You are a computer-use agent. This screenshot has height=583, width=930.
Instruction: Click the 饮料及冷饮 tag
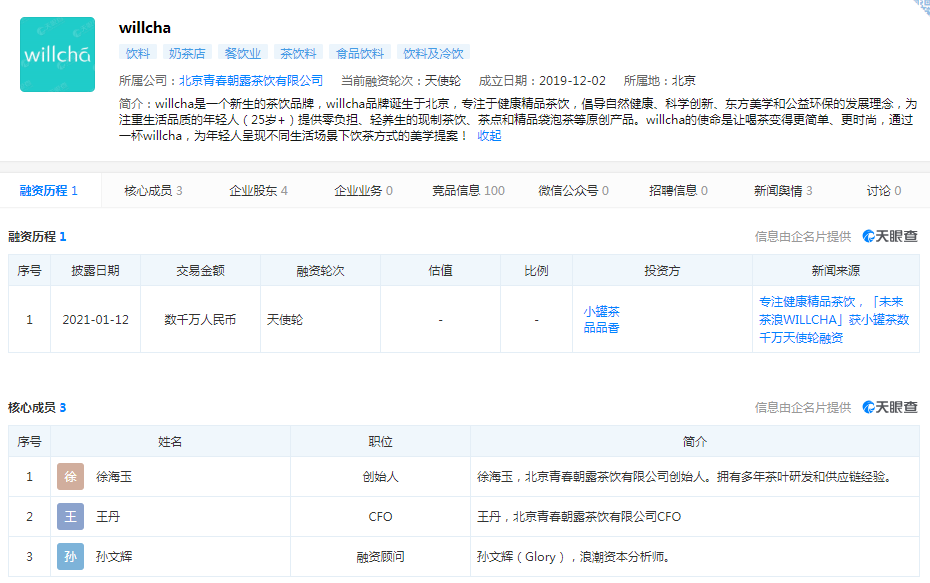(x=434, y=53)
